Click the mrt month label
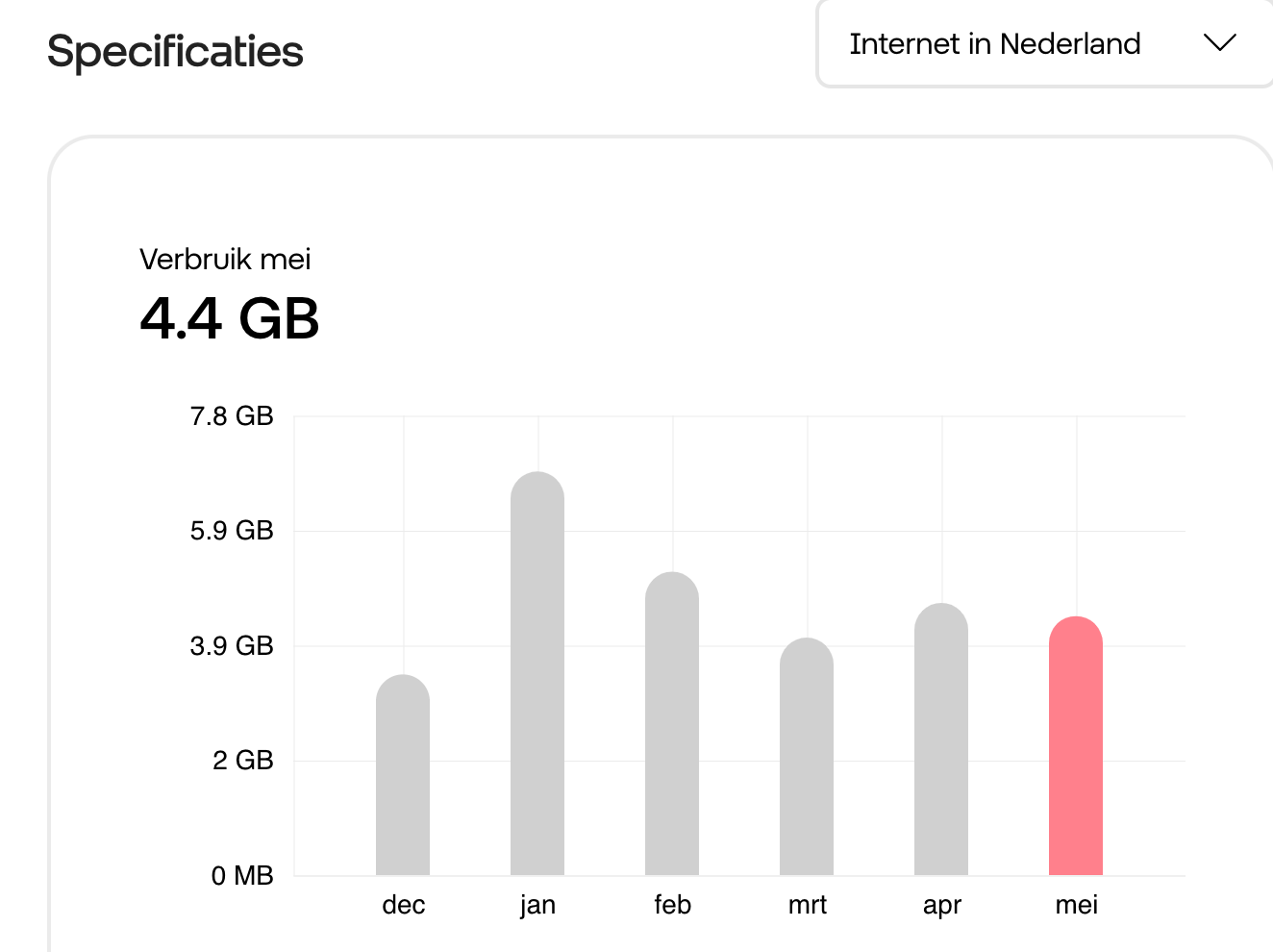 coord(808,905)
